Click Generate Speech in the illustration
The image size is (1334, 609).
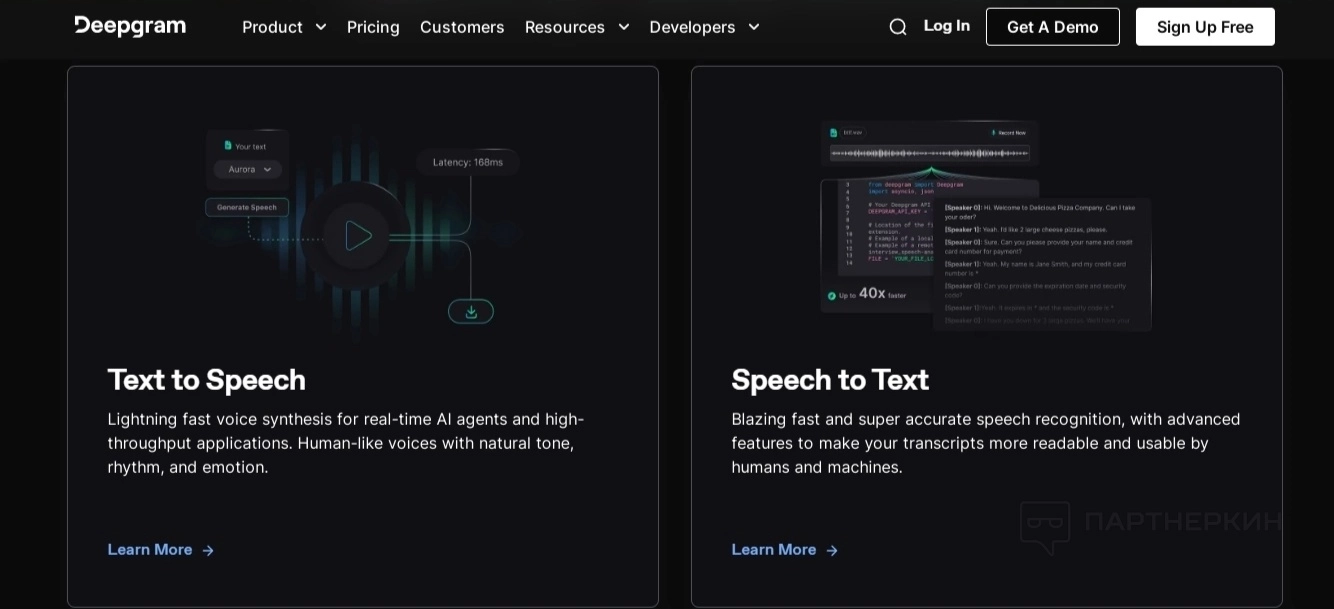[x=247, y=207]
